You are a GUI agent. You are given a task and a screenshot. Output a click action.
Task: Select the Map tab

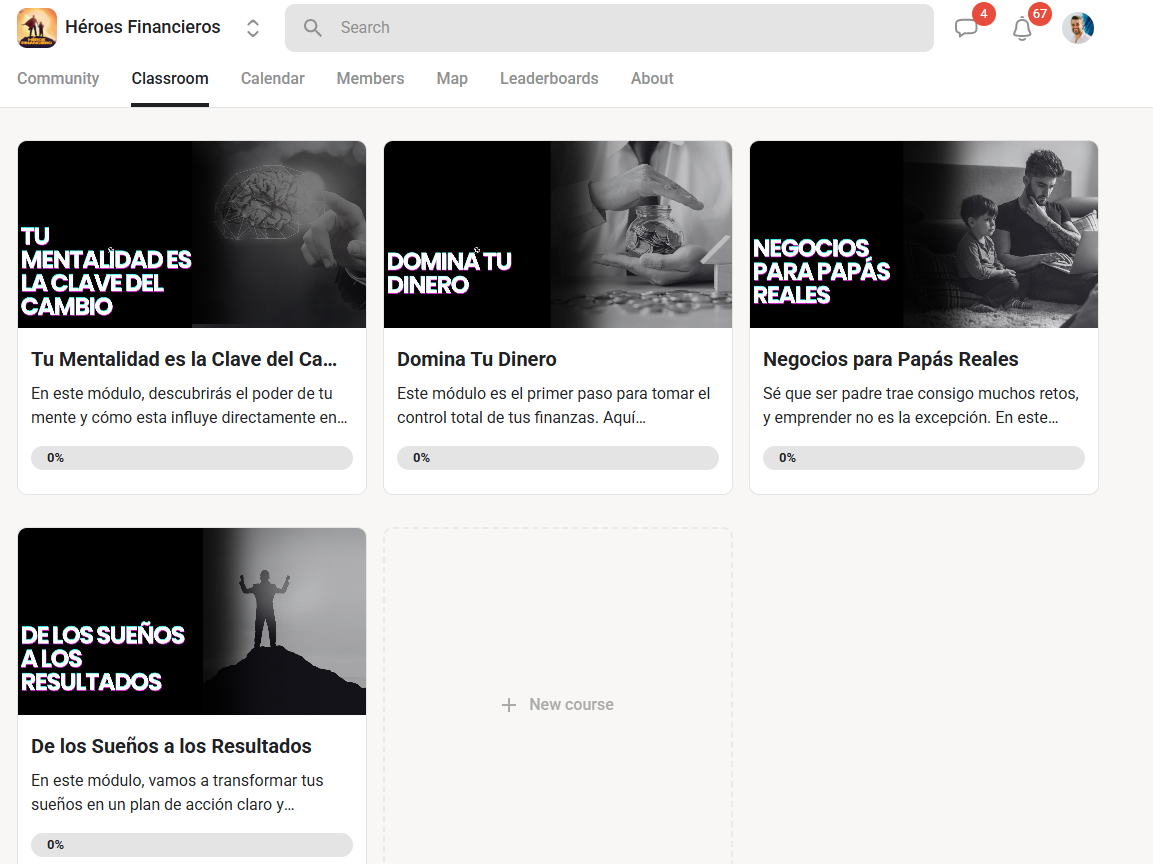point(452,79)
